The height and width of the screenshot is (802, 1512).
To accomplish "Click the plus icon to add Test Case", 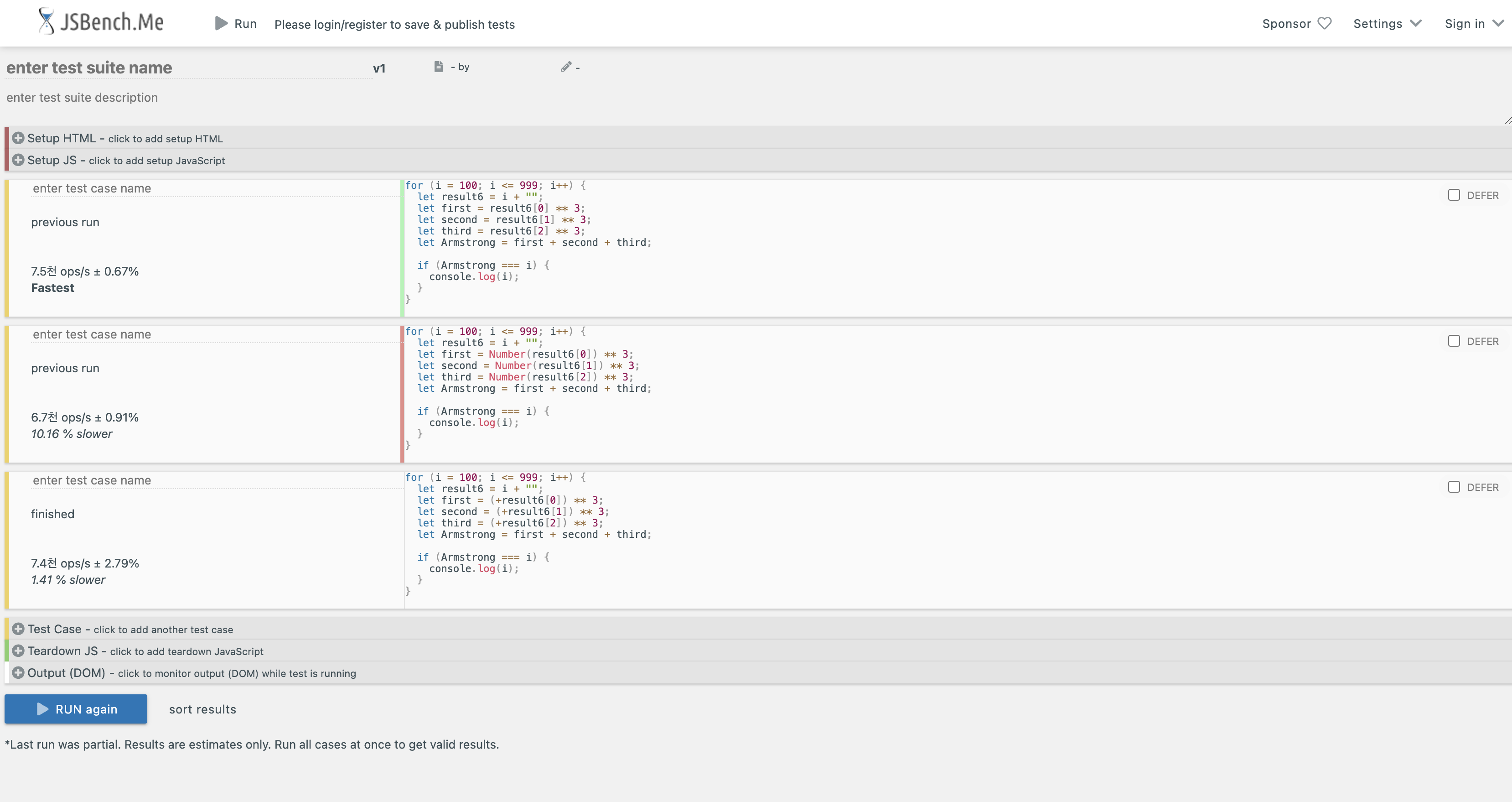I will click(18, 629).
